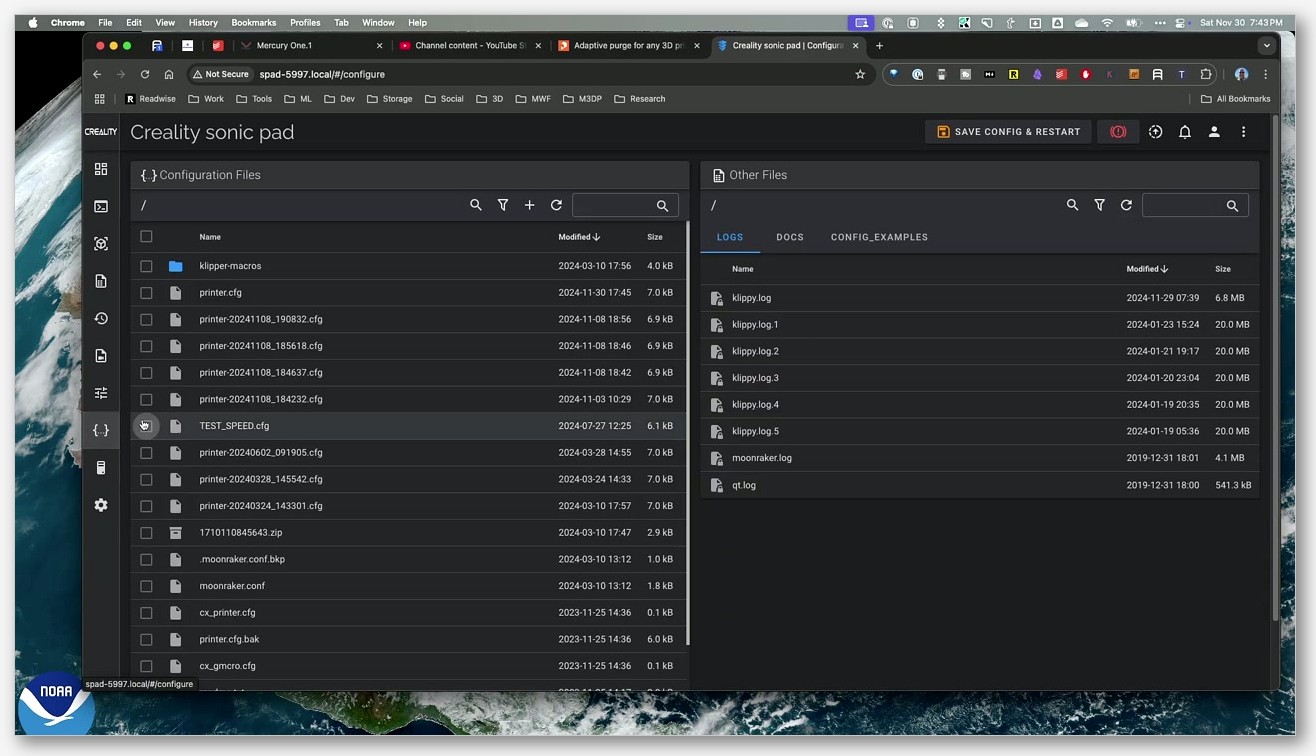Image resolution: width=1316 pixels, height=756 pixels.
Task: Switch to the LOGS tab
Action: click(x=730, y=237)
